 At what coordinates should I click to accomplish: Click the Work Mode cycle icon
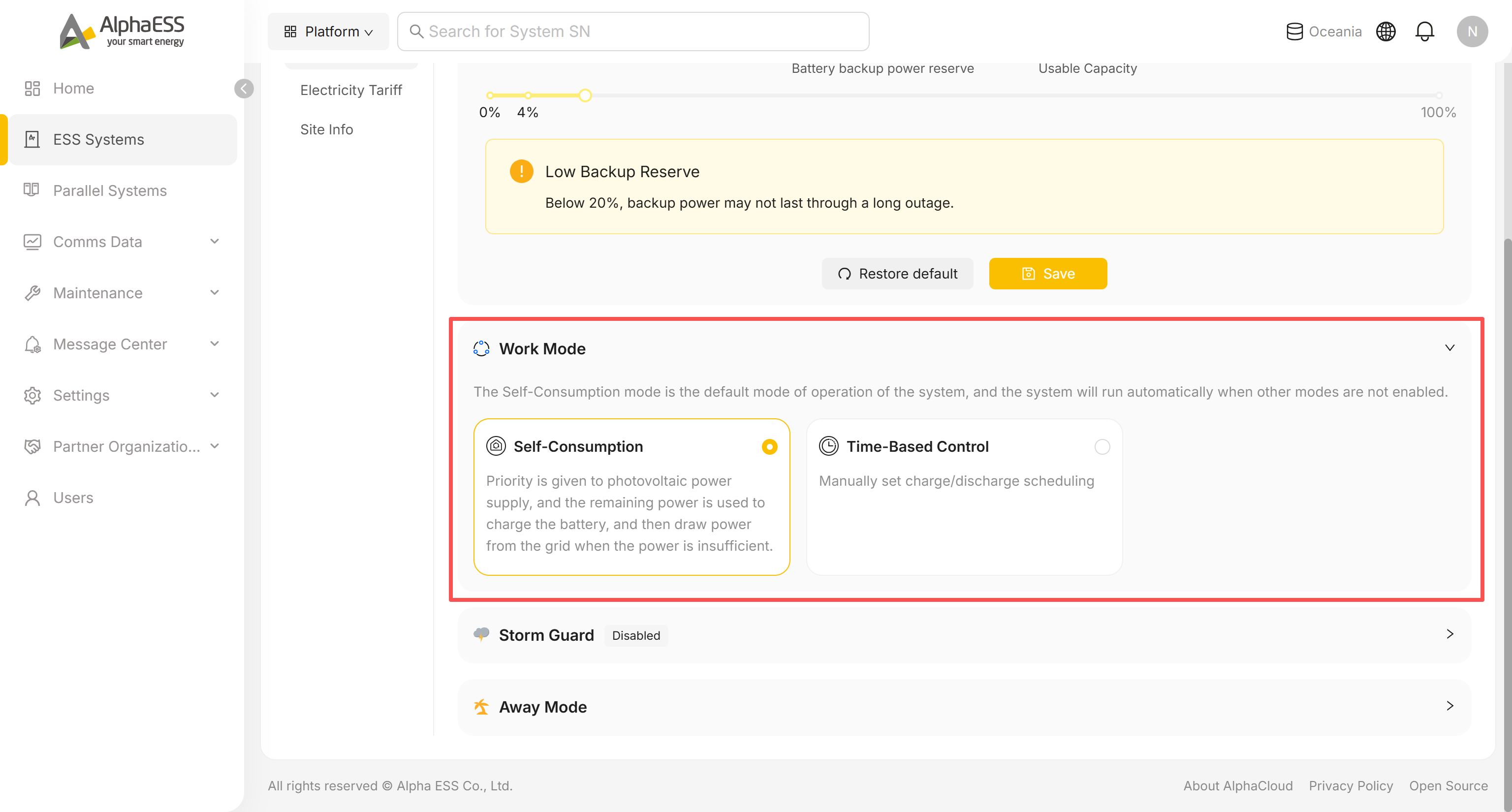tap(481, 348)
